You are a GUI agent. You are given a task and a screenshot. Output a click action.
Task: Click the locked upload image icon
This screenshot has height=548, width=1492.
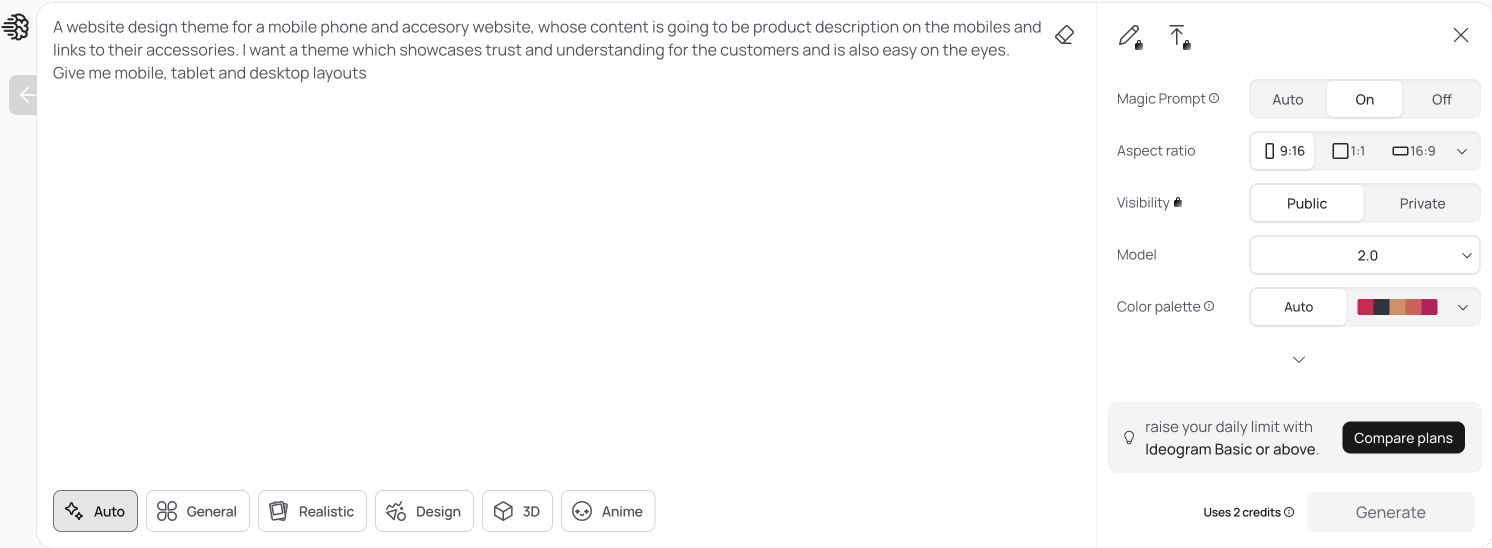coord(1179,37)
